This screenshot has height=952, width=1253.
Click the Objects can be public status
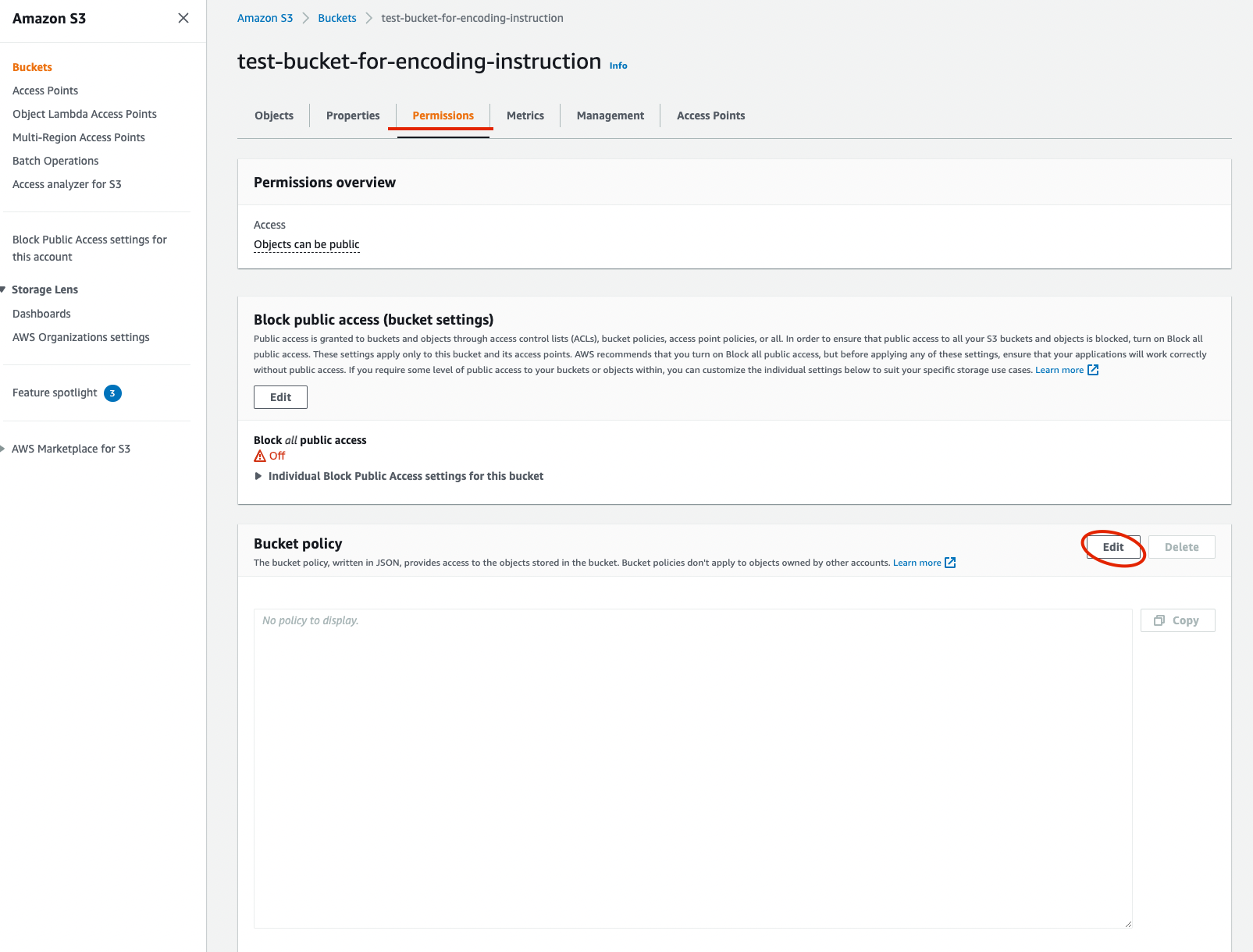[306, 244]
